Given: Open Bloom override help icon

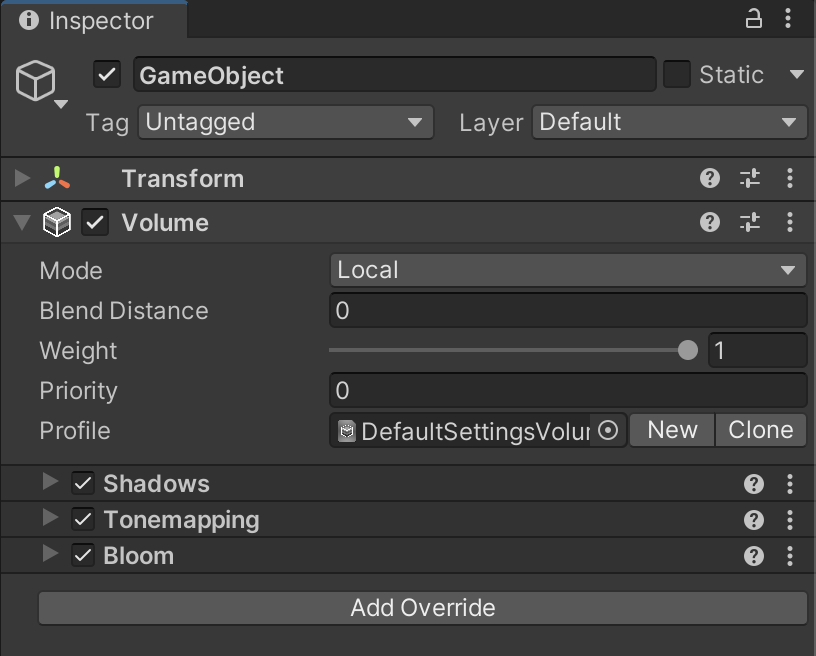Looking at the screenshot, I should click(754, 556).
